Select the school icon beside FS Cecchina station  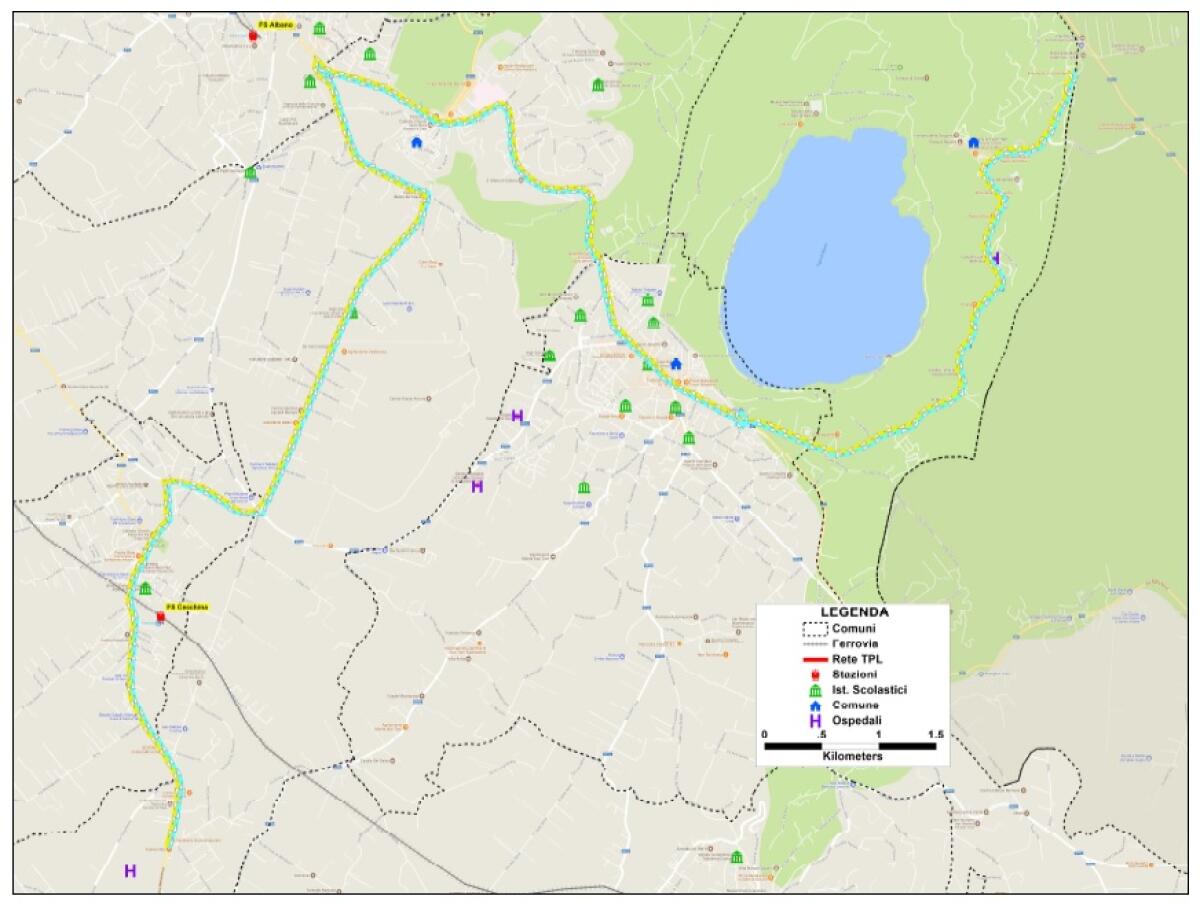pyautogui.click(x=146, y=589)
